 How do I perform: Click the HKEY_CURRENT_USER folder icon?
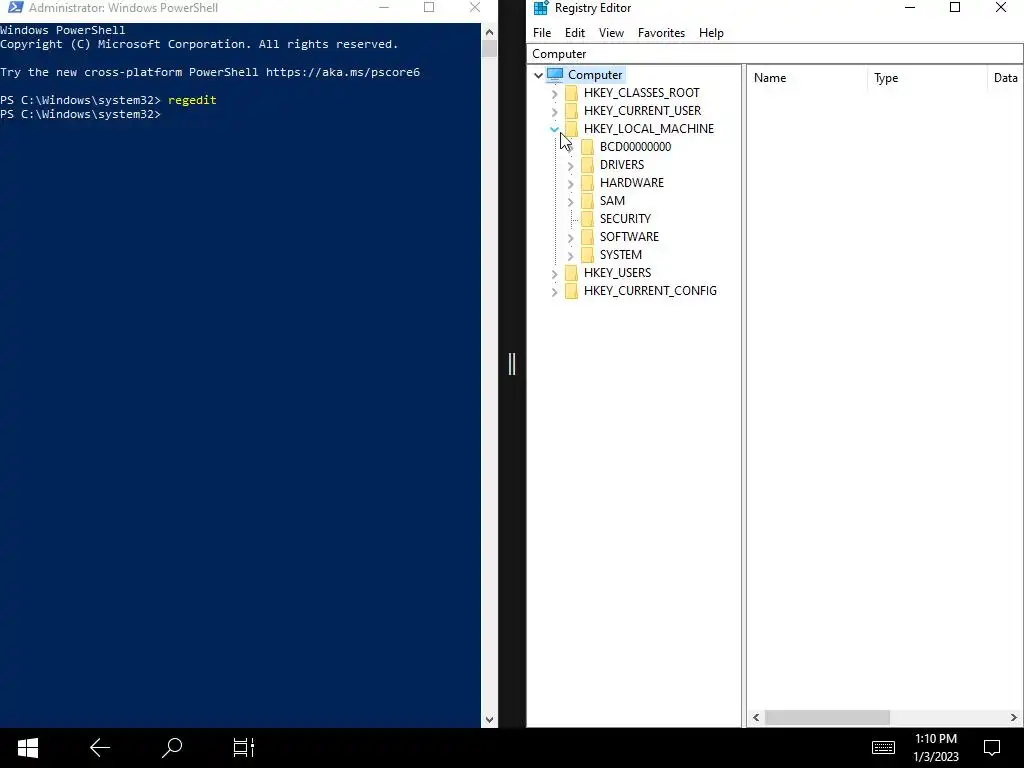coord(571,111)
